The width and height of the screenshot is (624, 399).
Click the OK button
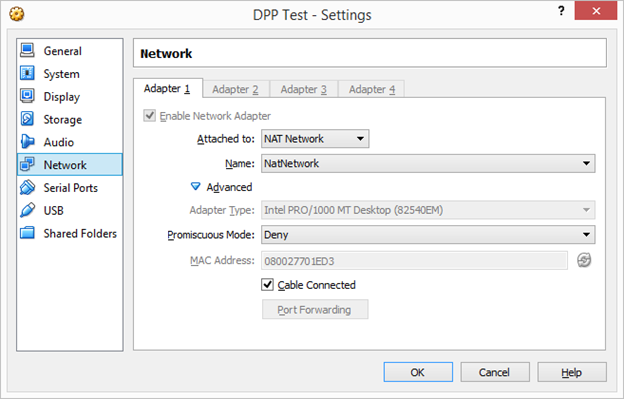[418, 372]
